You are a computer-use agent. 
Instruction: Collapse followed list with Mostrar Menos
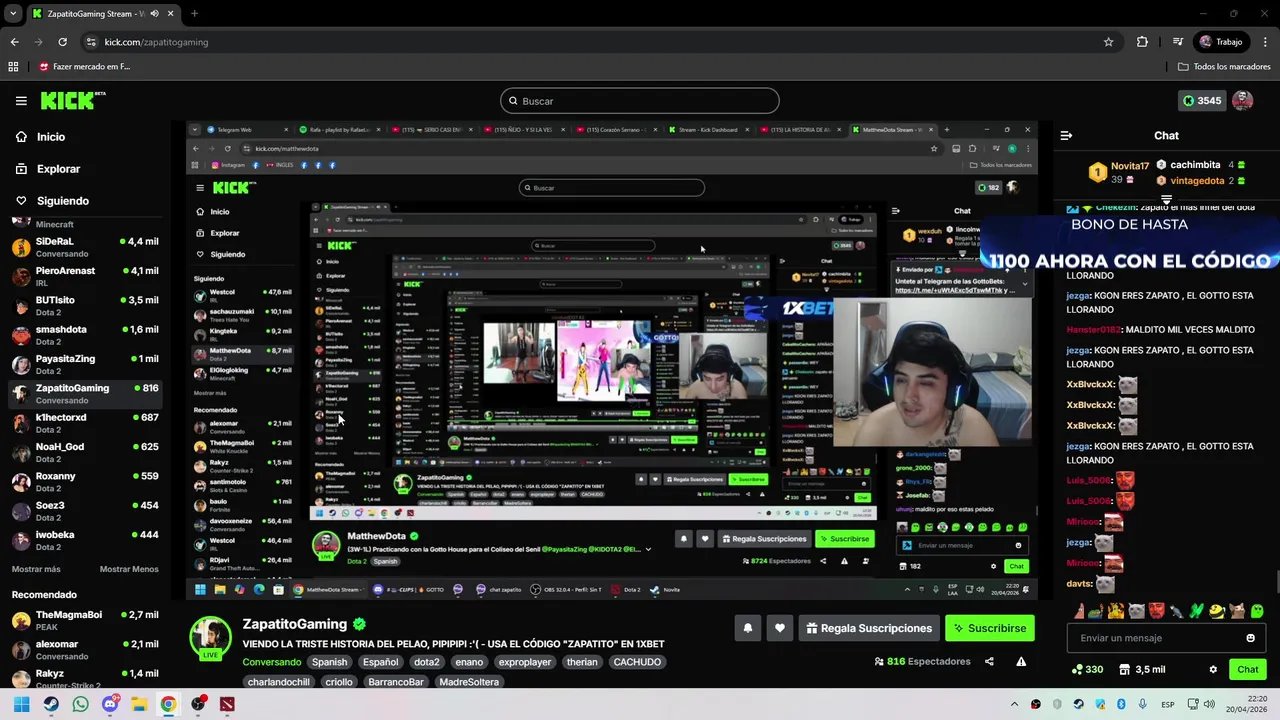tap(129, 569)
